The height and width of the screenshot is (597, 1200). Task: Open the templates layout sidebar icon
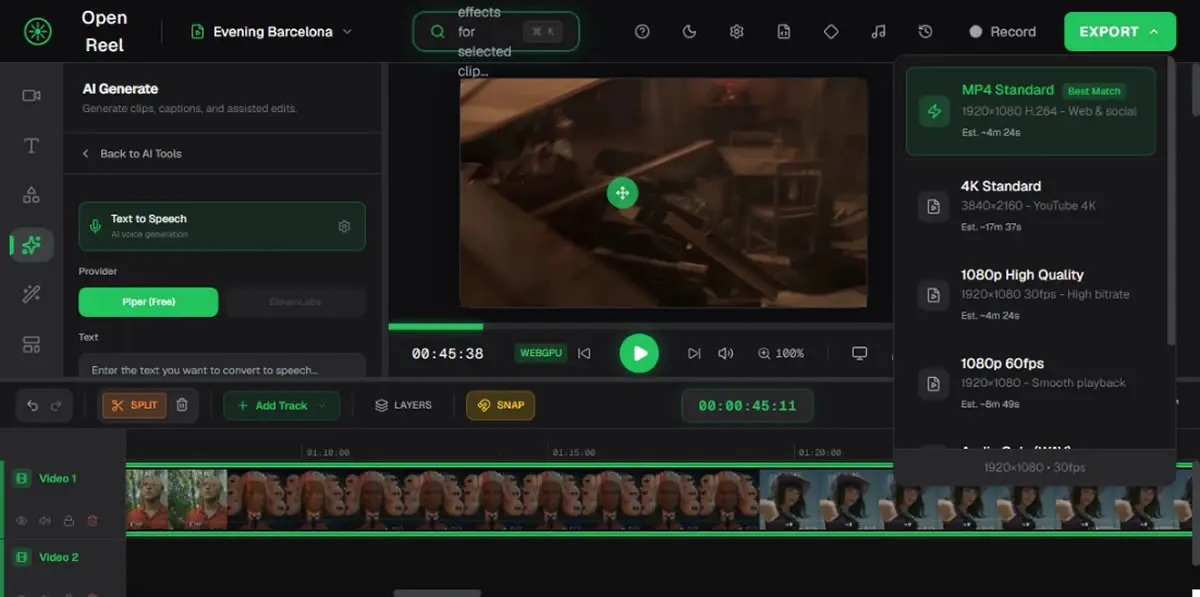click(31, 345)
